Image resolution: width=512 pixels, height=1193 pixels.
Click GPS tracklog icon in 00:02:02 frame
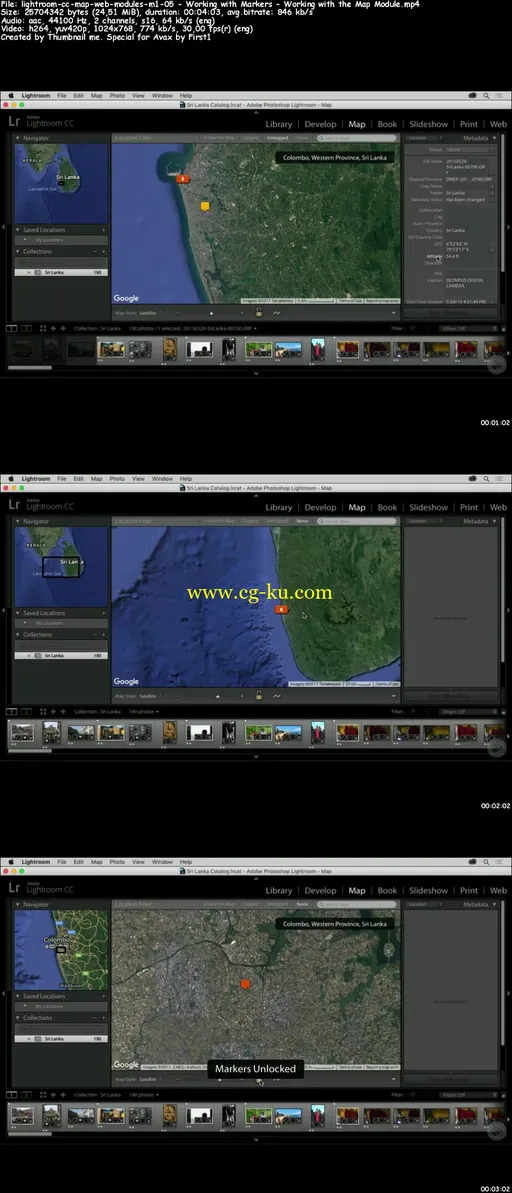[x=276, y=695]
